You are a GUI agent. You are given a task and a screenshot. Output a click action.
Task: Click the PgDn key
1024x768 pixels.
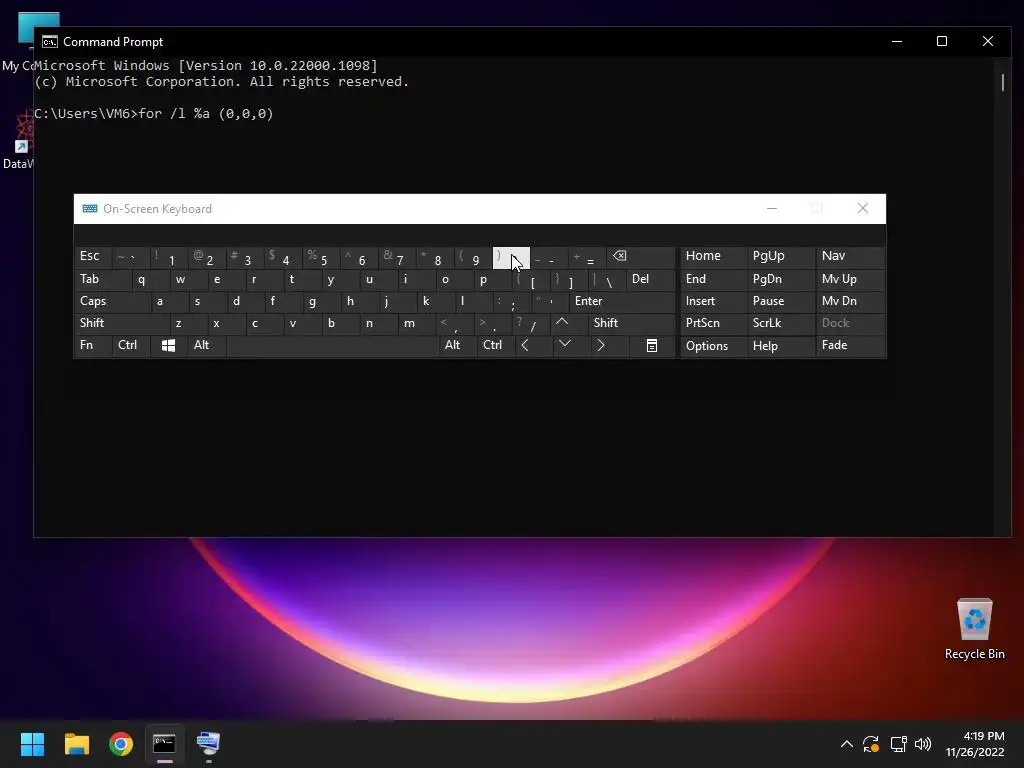pos(780,279)
